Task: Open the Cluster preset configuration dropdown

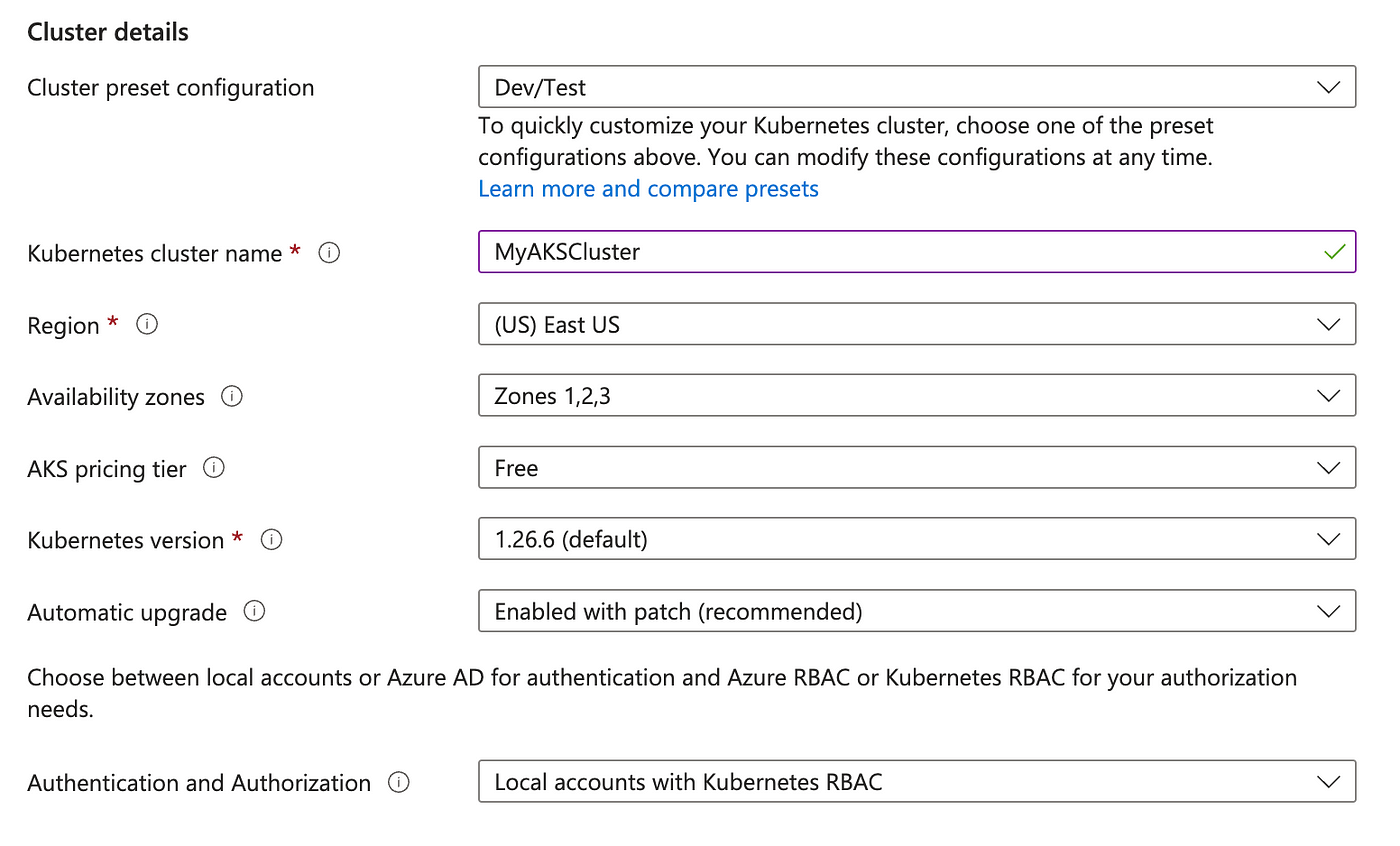Action: 917,87
